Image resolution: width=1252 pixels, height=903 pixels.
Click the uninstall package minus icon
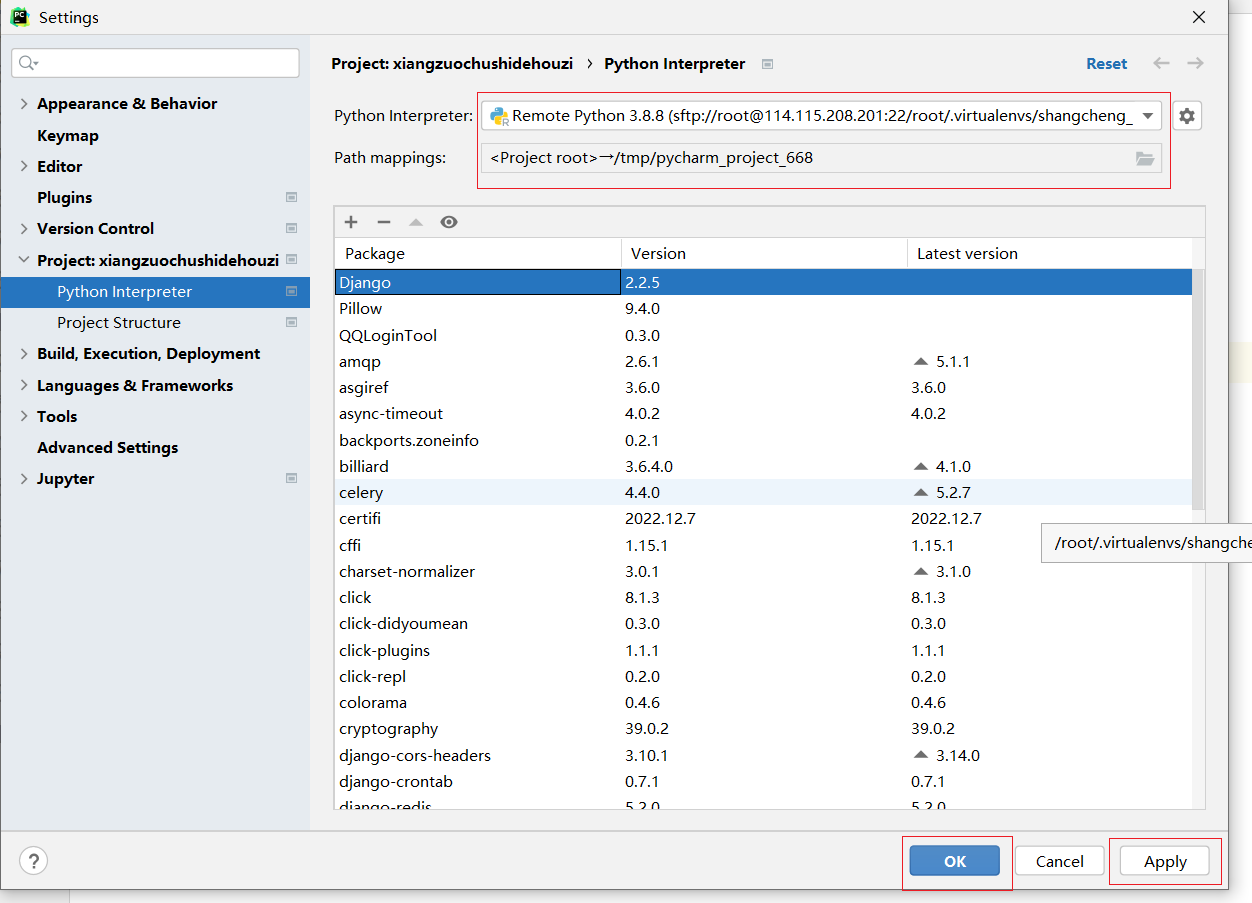pos(383,222)
